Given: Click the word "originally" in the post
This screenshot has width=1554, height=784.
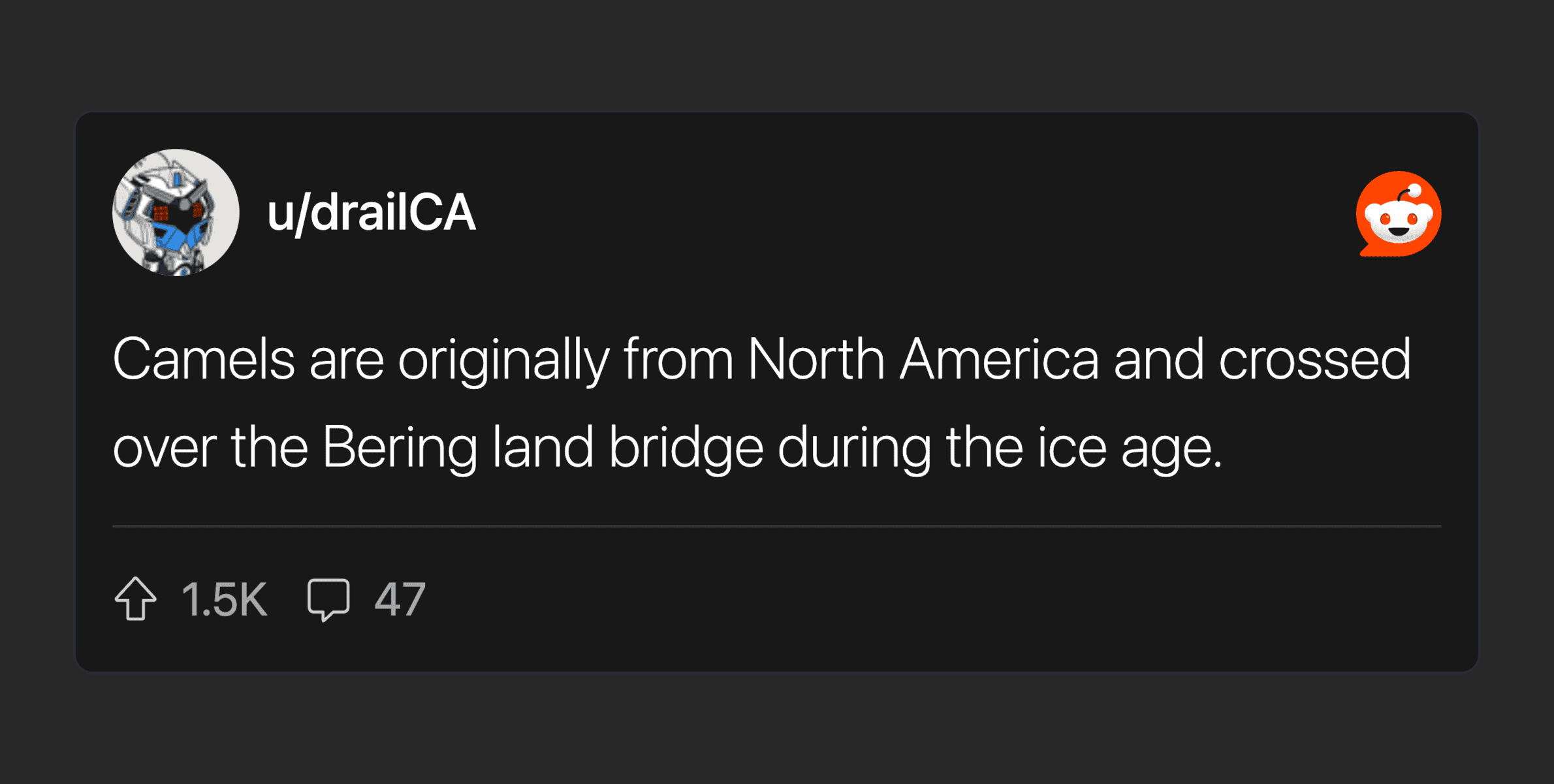Looking at the screenshot, I should 503,360.
